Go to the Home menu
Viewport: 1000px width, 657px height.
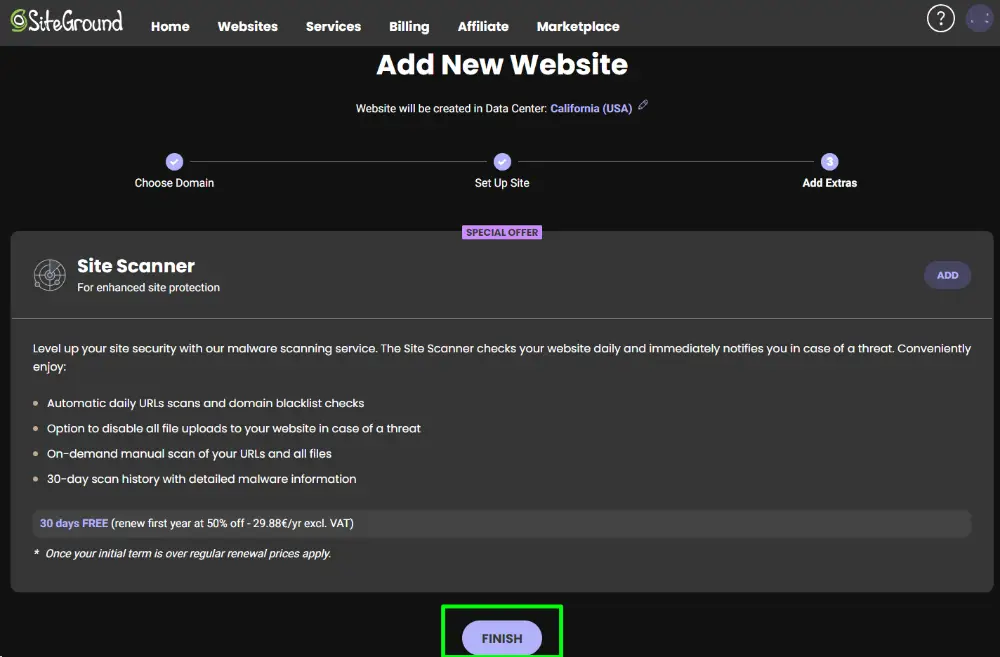click(170, 27)
